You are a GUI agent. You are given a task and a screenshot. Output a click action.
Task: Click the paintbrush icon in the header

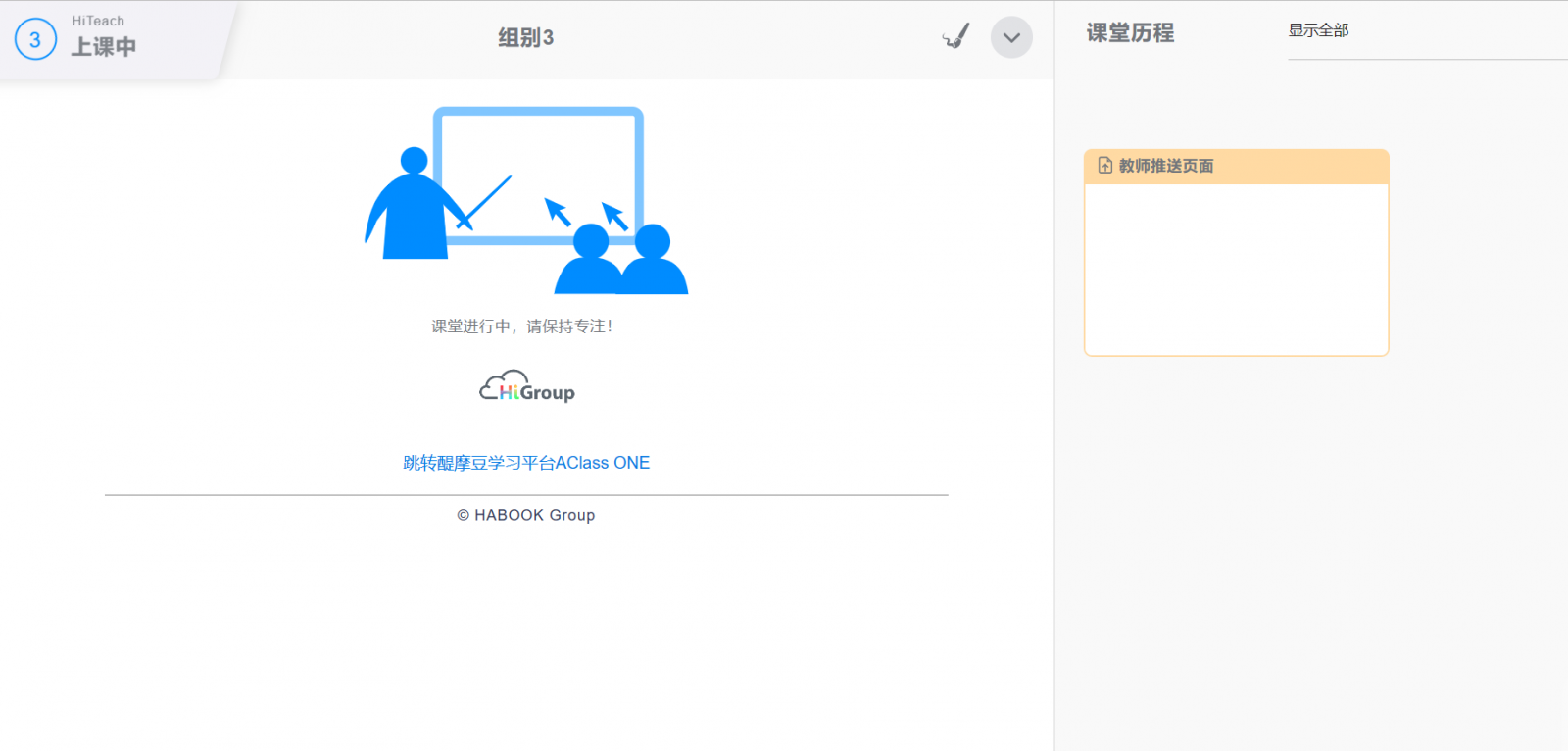click(955, 37)
